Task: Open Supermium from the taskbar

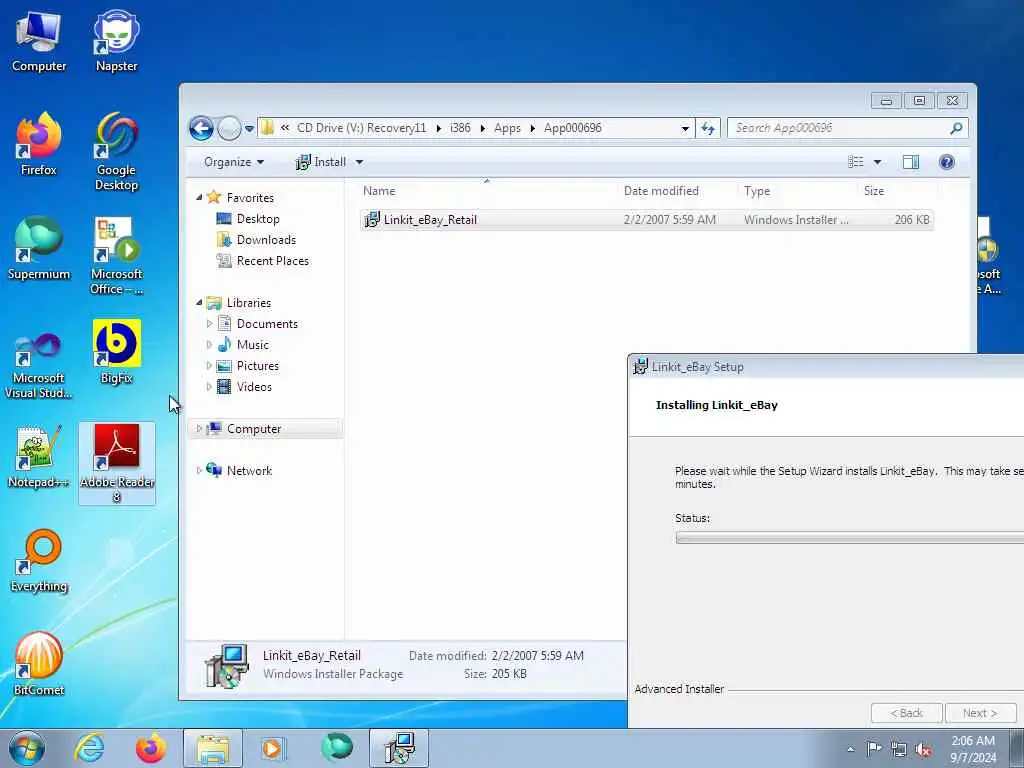Action: 336,747
